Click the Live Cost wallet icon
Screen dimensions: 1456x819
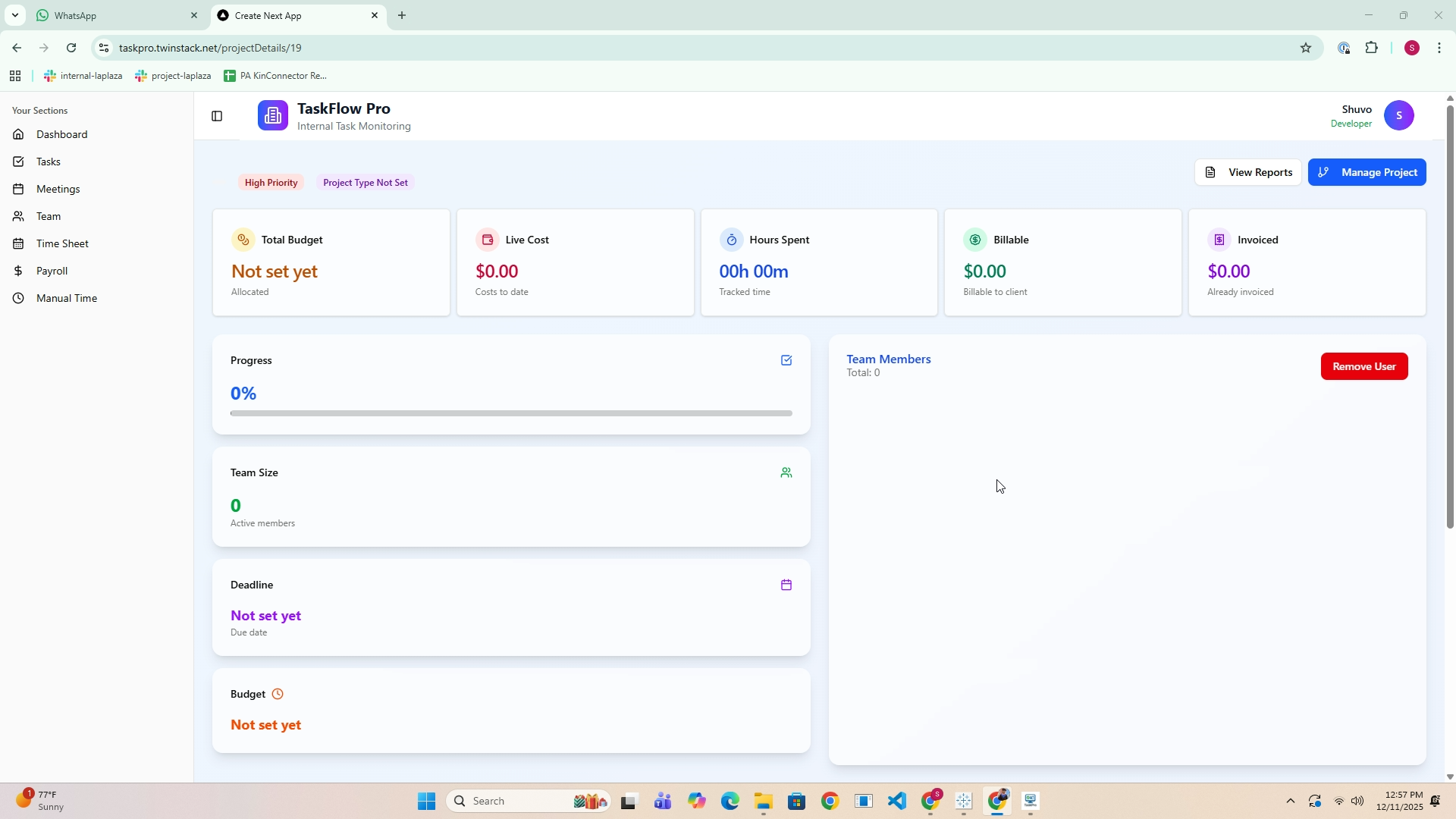tap(487, 240)
